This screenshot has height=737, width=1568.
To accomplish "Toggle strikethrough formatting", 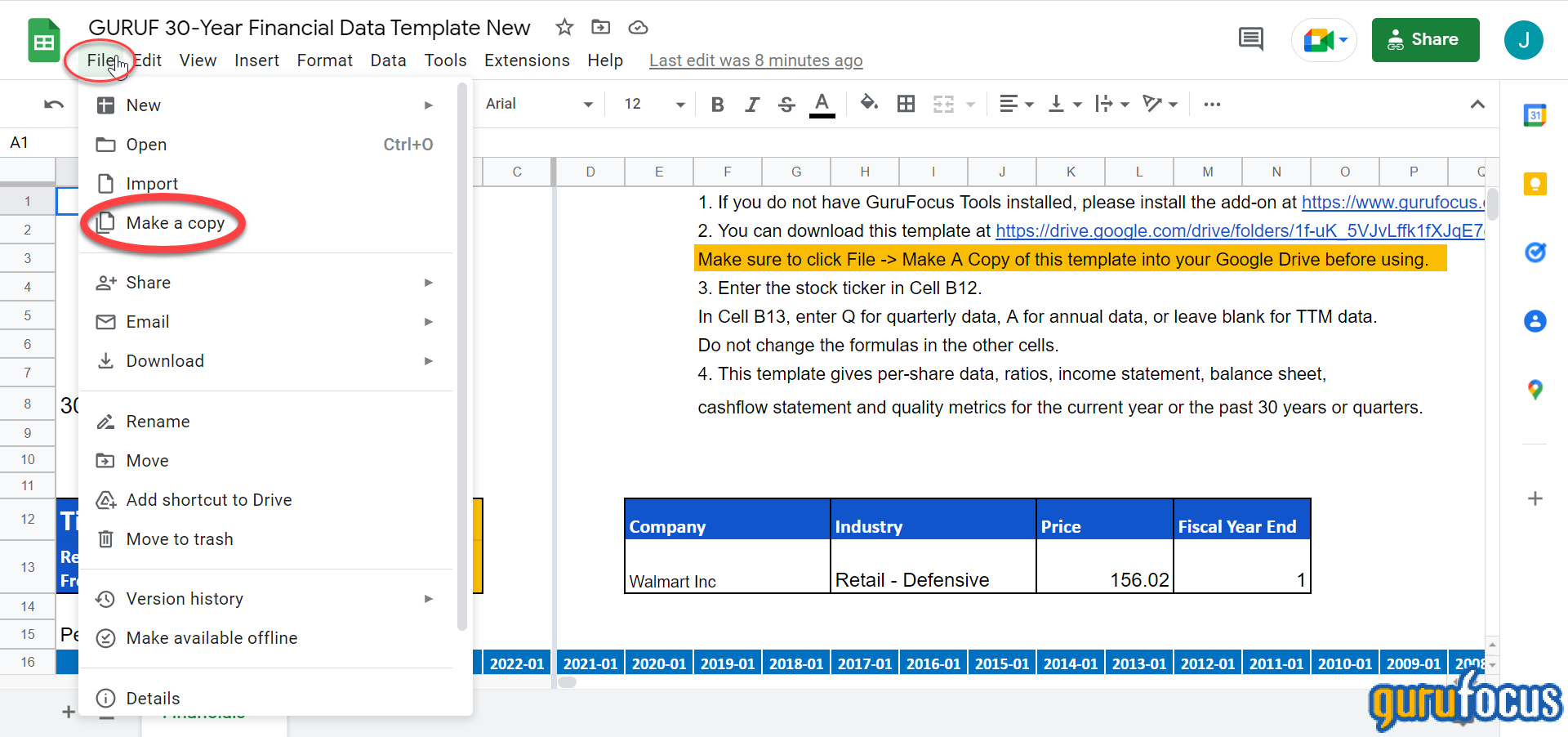I will [x=786, y=105].
